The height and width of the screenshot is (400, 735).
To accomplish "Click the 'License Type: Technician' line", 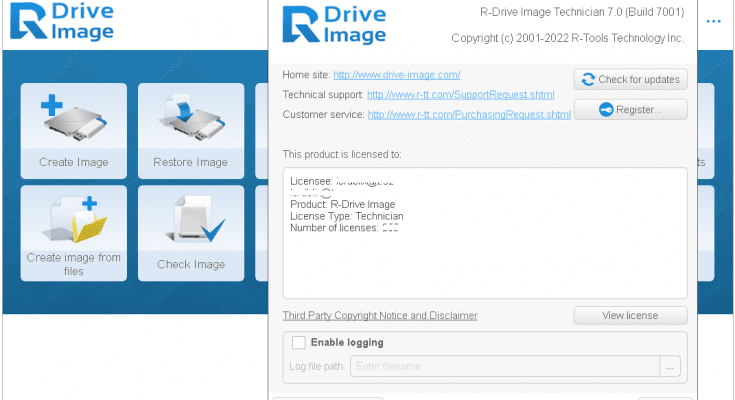I will (346, 216).
